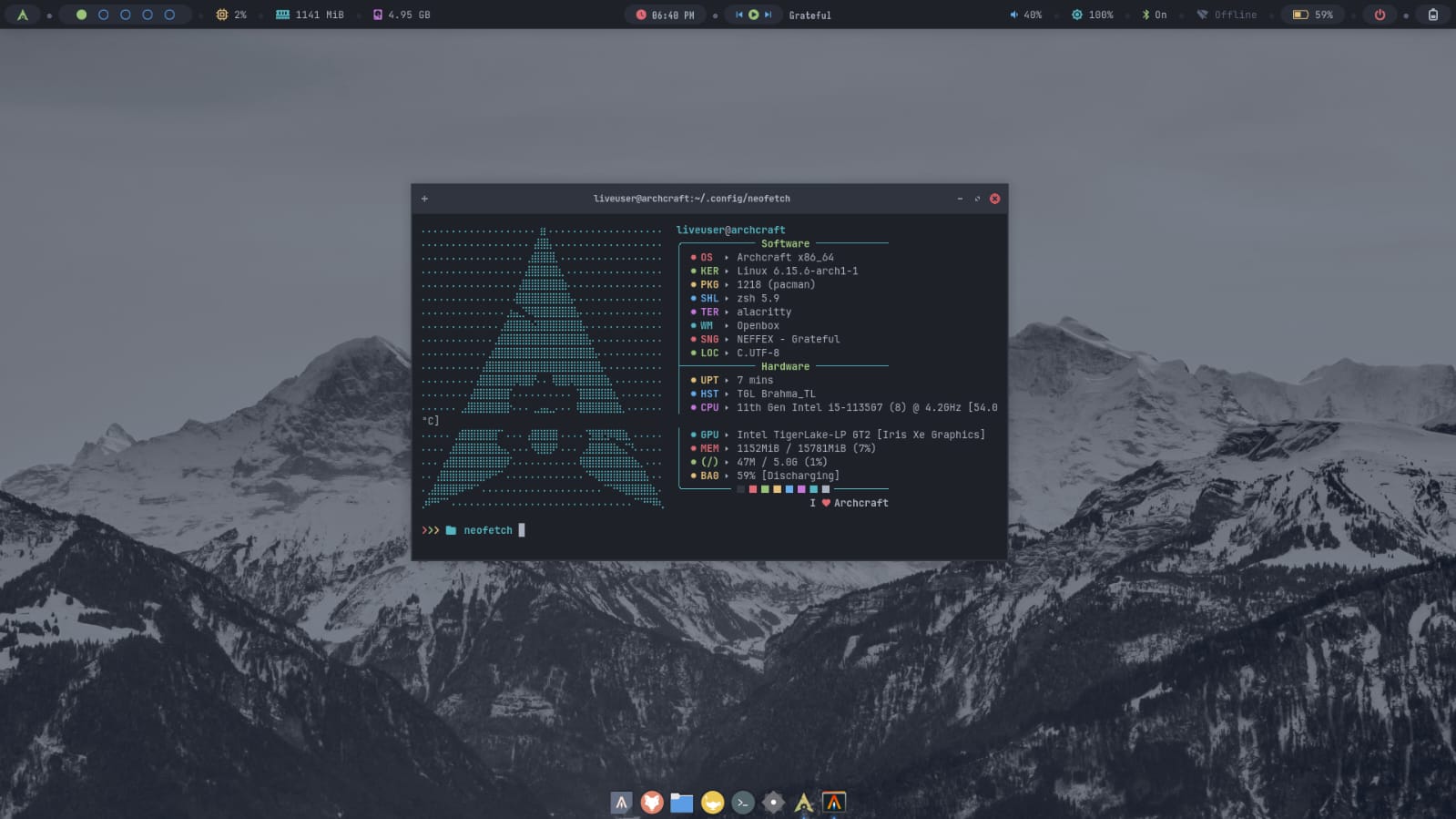Click the rightmost icon in the top bar
The height and width of the screenshot is (819, 1456).
tap(1433, 15)
